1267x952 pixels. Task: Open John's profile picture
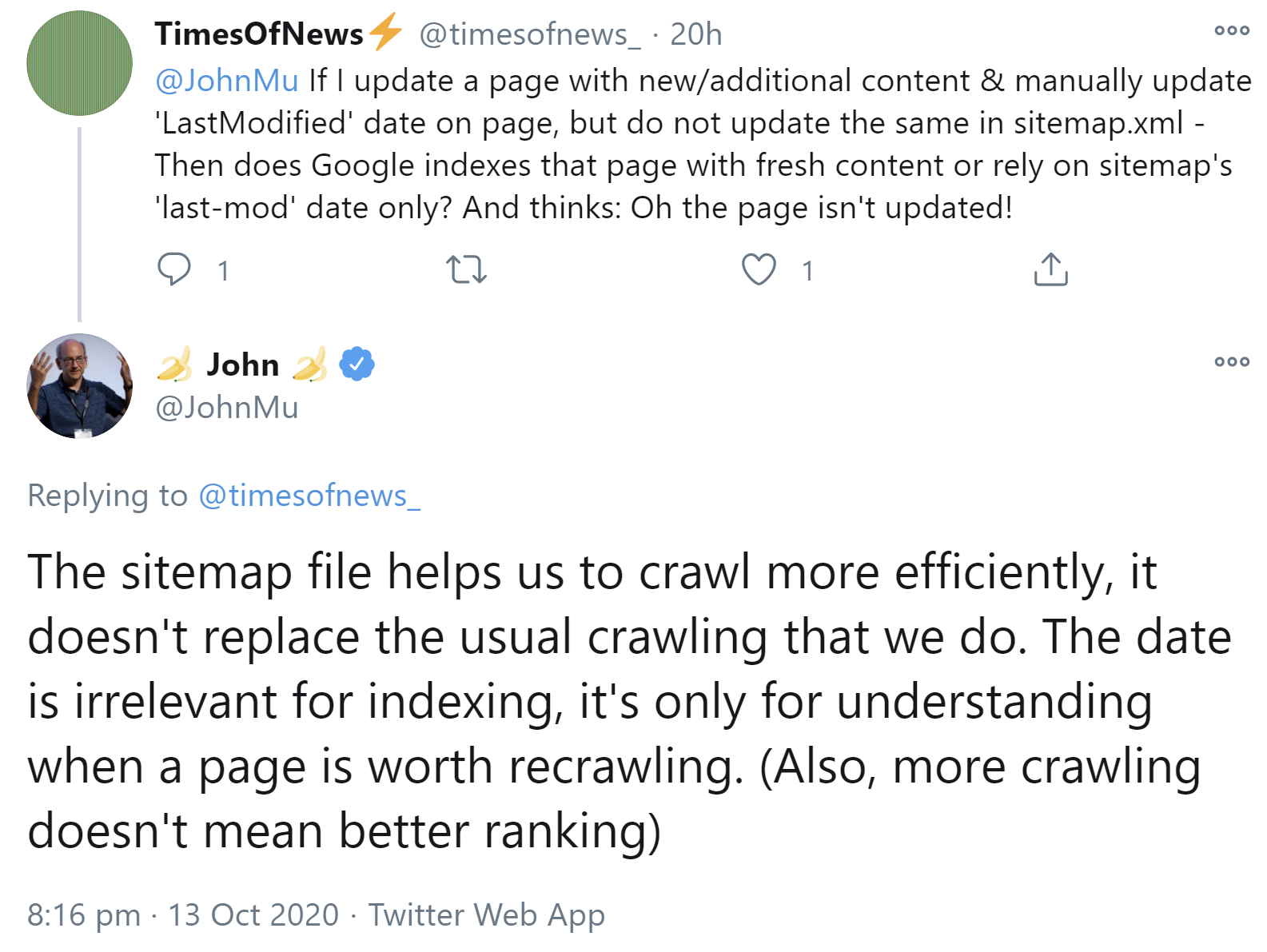78,388
